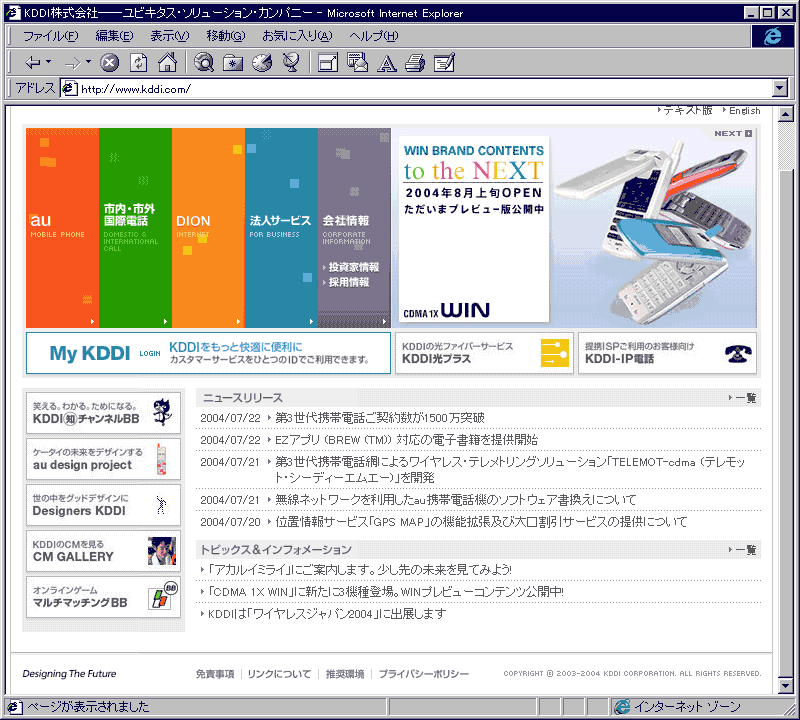The height and width of the screenshot is (720, 800).
Task: Click the page icon in the status bar
Action: 14,707
